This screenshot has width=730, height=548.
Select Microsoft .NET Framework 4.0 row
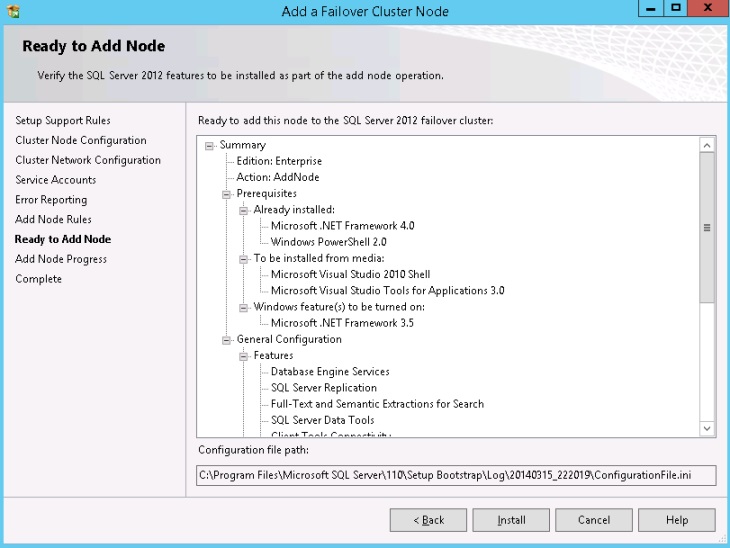click(342, 226)
